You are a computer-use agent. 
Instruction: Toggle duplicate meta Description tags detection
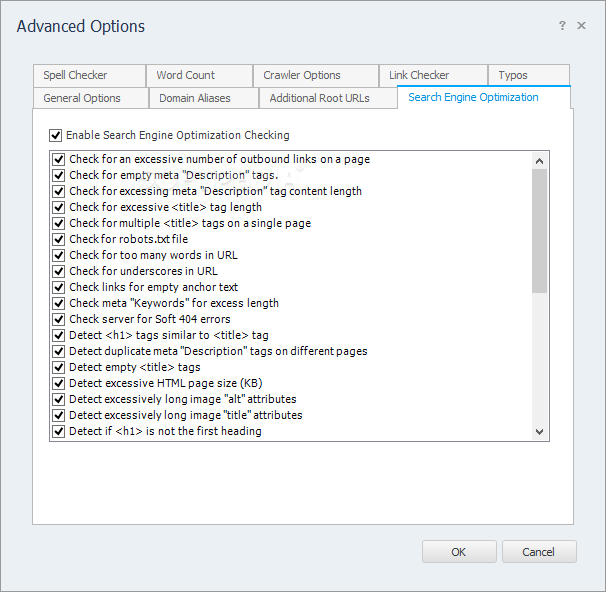(x=58, y=351)
